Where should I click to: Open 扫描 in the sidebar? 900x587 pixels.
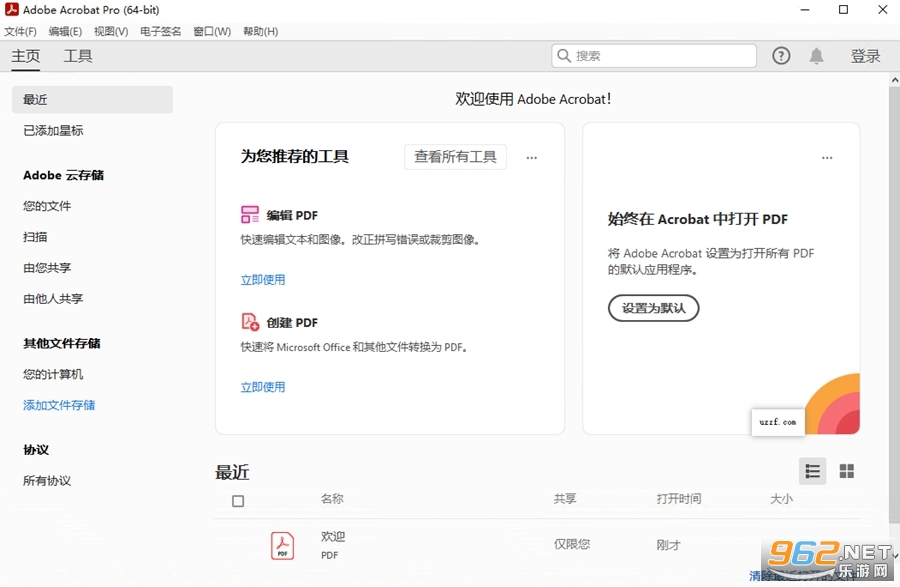coord(35,237)
